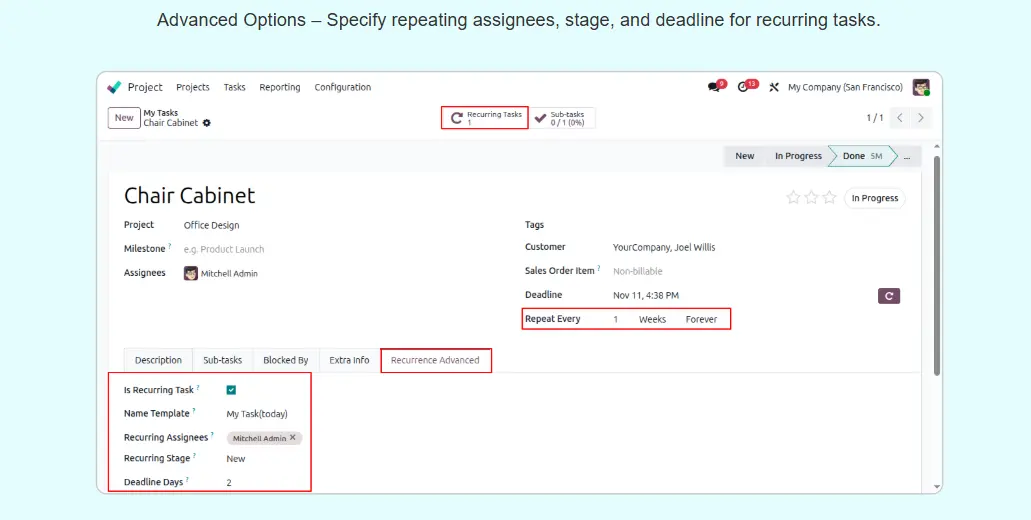Open the Reporting menu
Viewport: 1031px width, 520px height.
[279, 87]
